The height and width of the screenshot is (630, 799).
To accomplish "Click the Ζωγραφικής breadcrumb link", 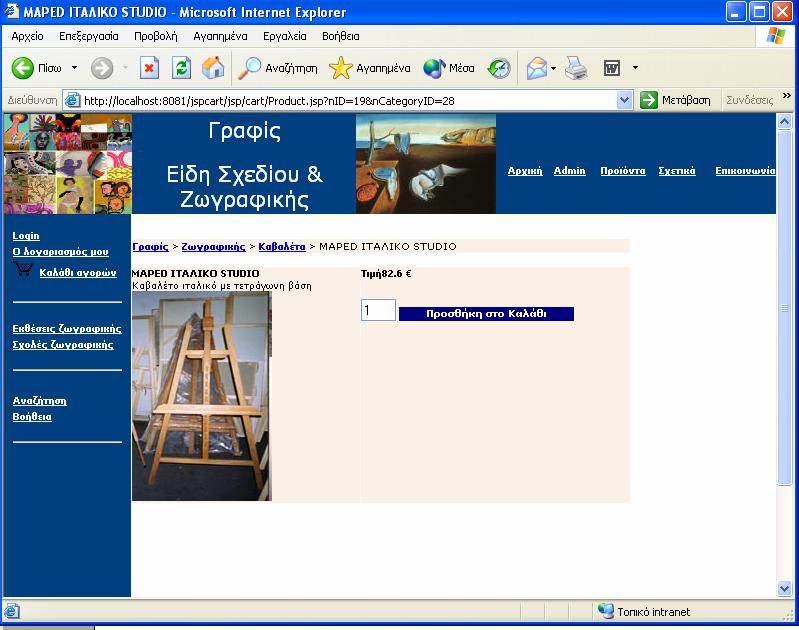I will coord(214,247).
